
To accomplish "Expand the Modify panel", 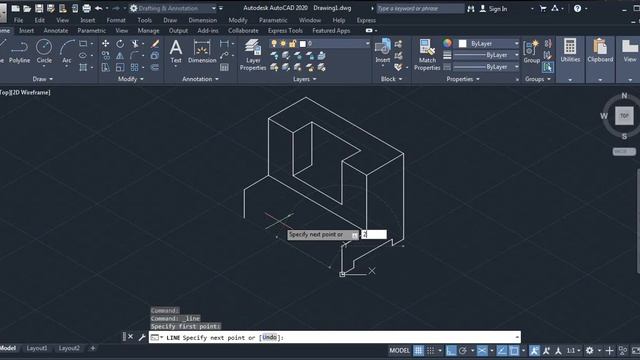I will point(131,79).
